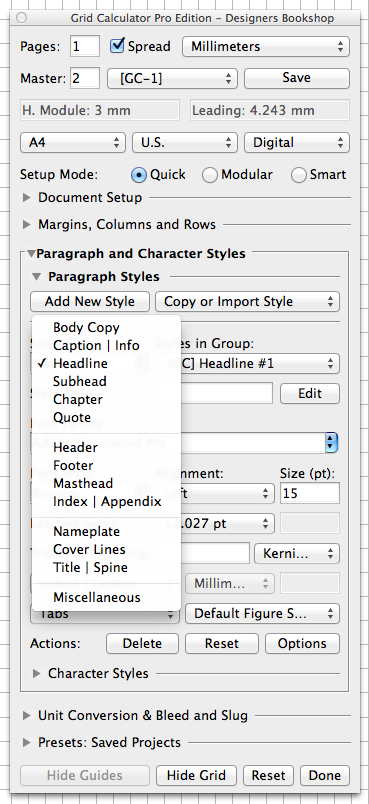
Task: Choose Quote from the style menu
Action: pos(106,417)
